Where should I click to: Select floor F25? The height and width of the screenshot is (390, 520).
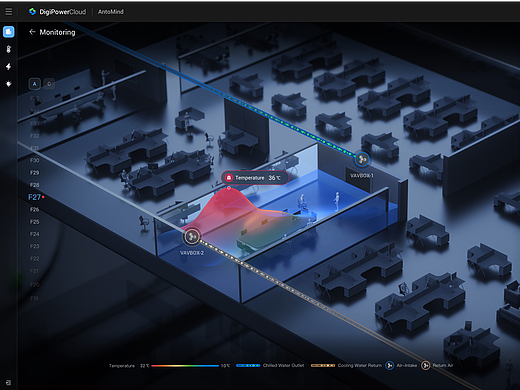(35, 222)
